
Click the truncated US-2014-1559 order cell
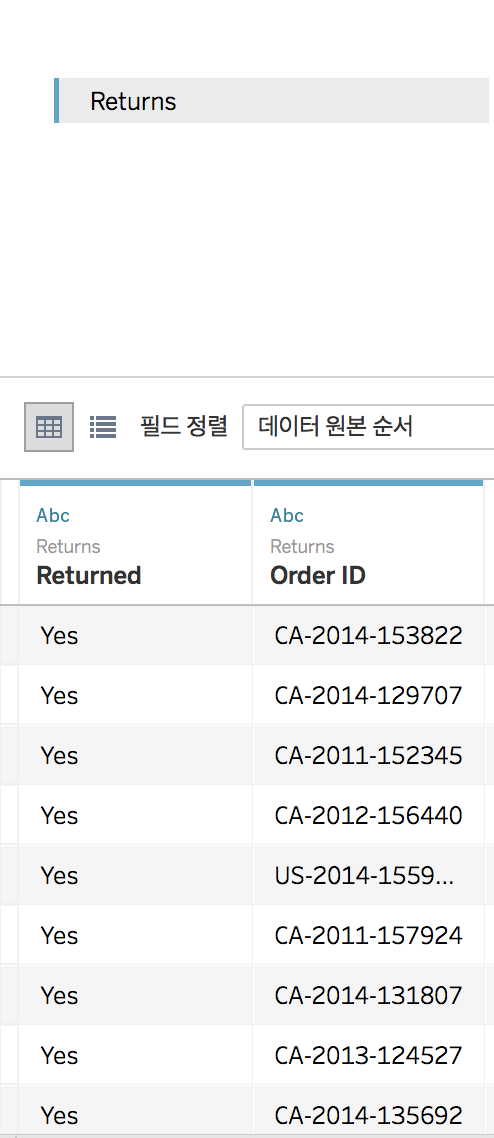(369, 875)
